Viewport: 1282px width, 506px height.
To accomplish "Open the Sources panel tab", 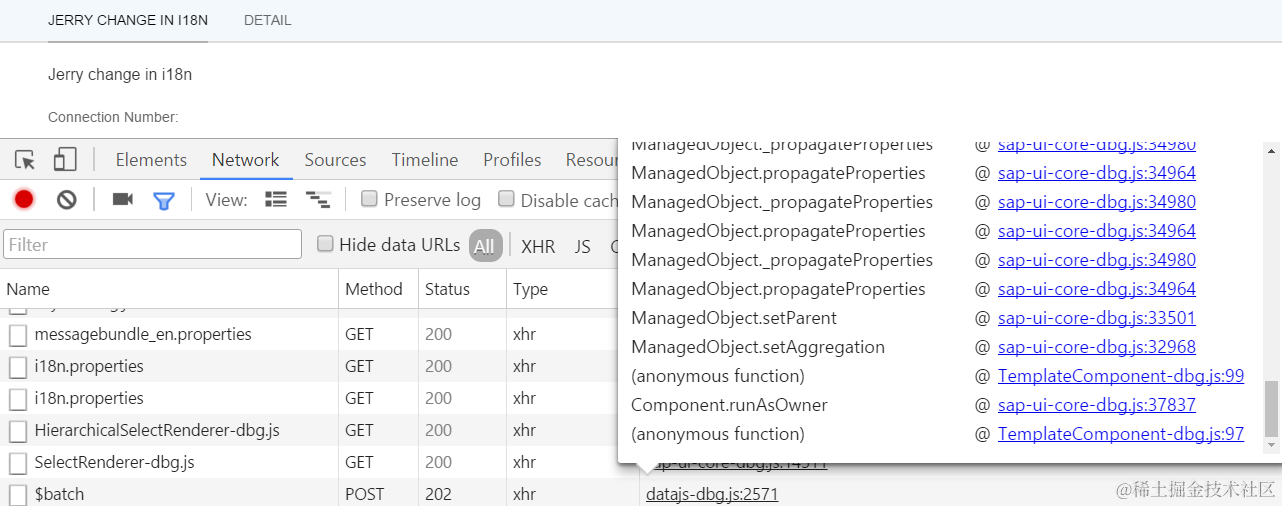I will (x=335, y=160).
